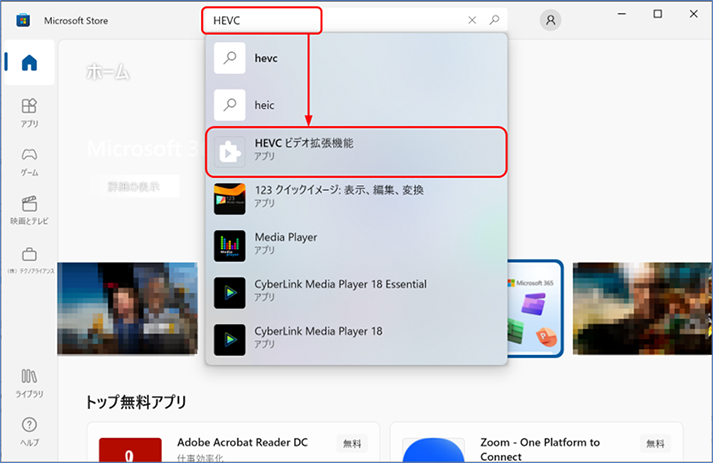This screenshot has width=713, height=463.
Task: Open the right featured banner thumbnail
Action: 642,308
